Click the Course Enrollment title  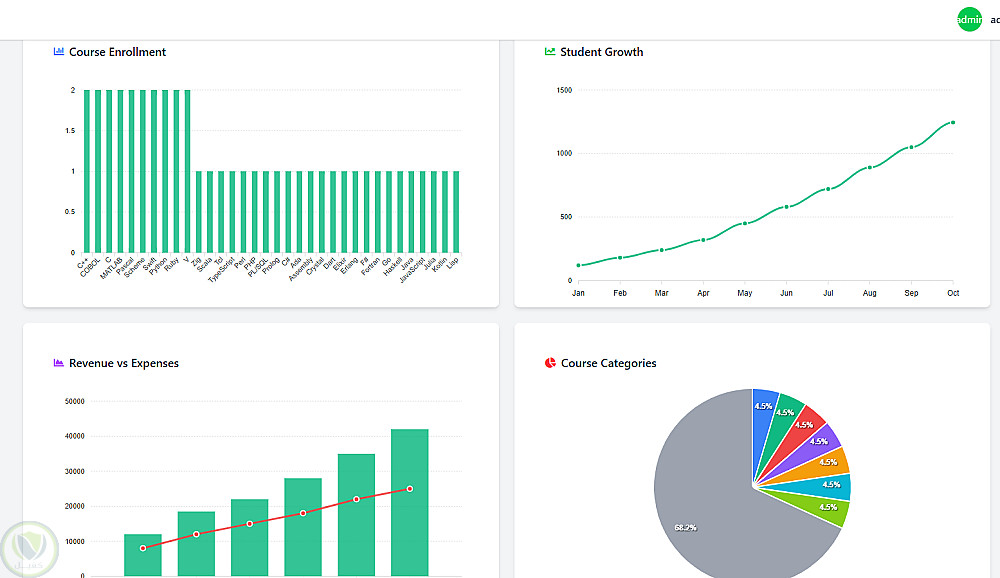117,52
